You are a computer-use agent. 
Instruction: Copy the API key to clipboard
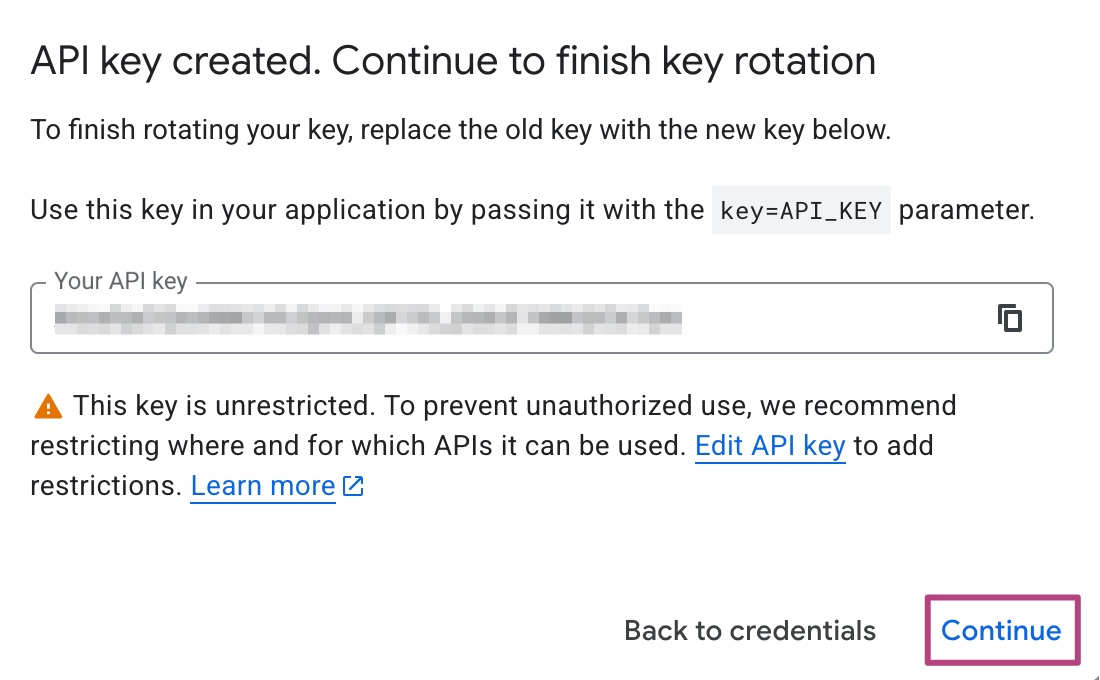coord(1010,318)
